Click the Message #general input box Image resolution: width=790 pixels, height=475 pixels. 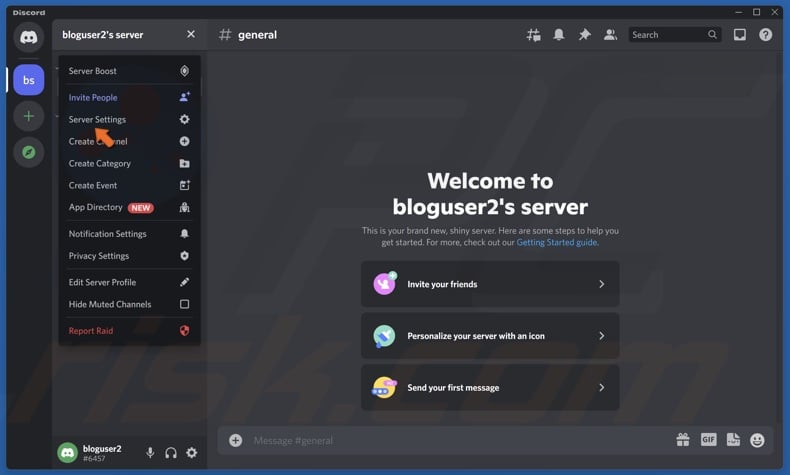coord(458,441)
